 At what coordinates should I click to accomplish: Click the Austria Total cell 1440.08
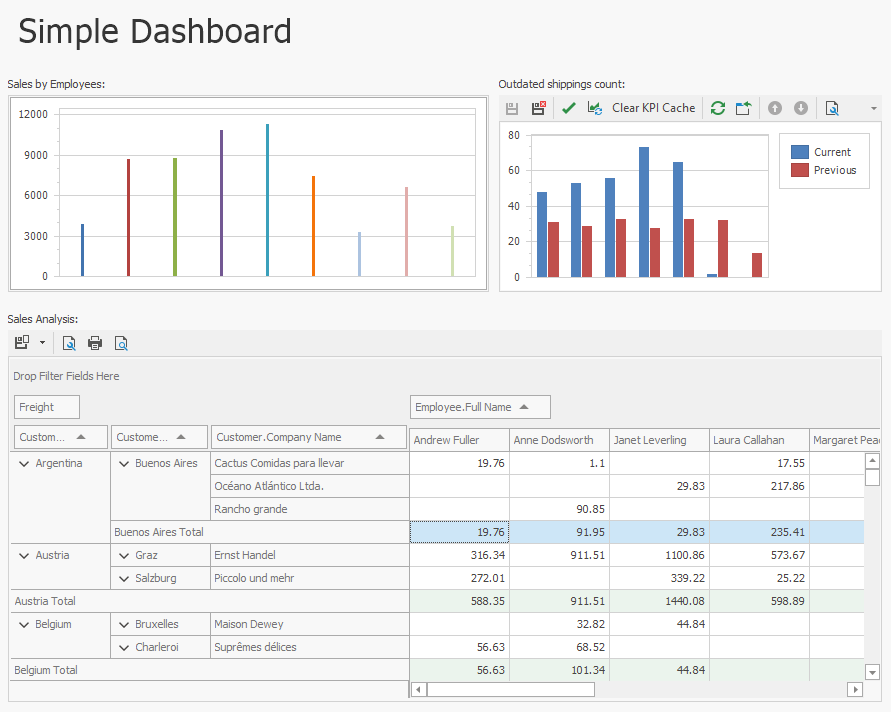pyautogui.click(x=659, y=601)
